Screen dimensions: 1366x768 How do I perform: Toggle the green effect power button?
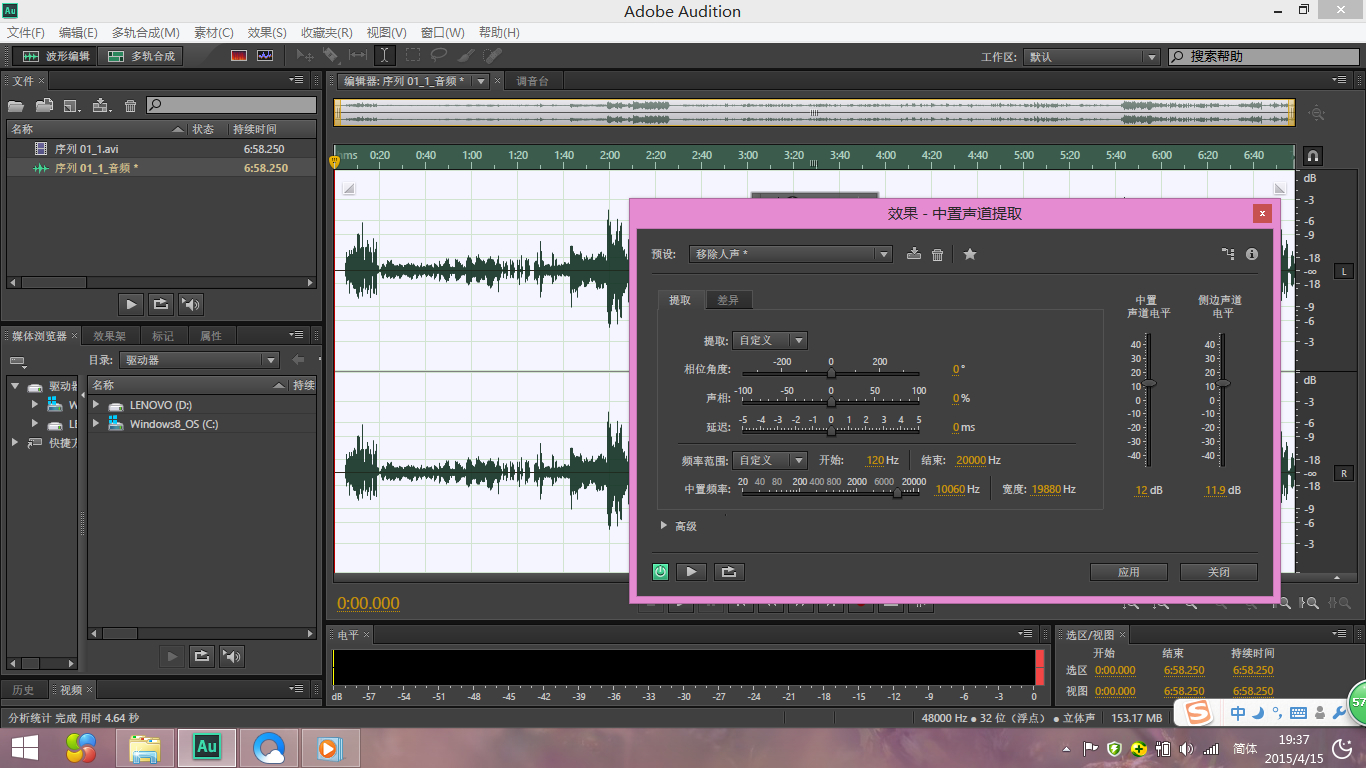660,572
